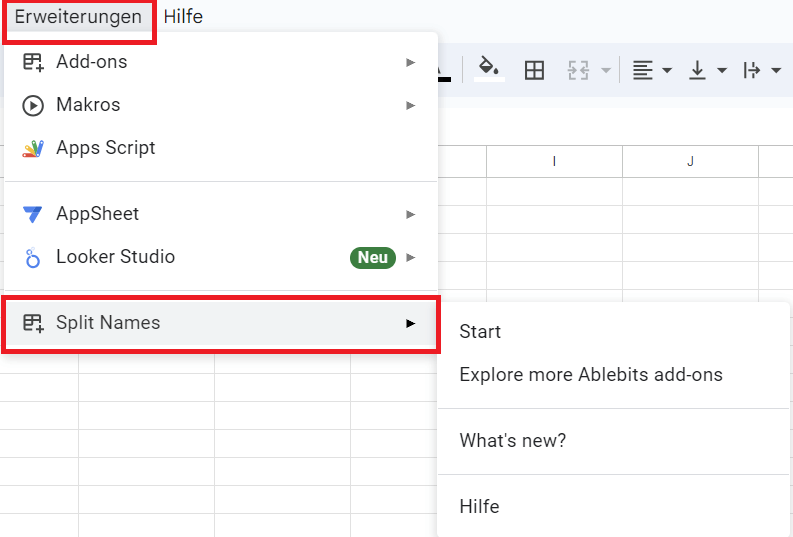
Task: Click Explore more Ablebits add-ons
Action: [x=590, y=375]
